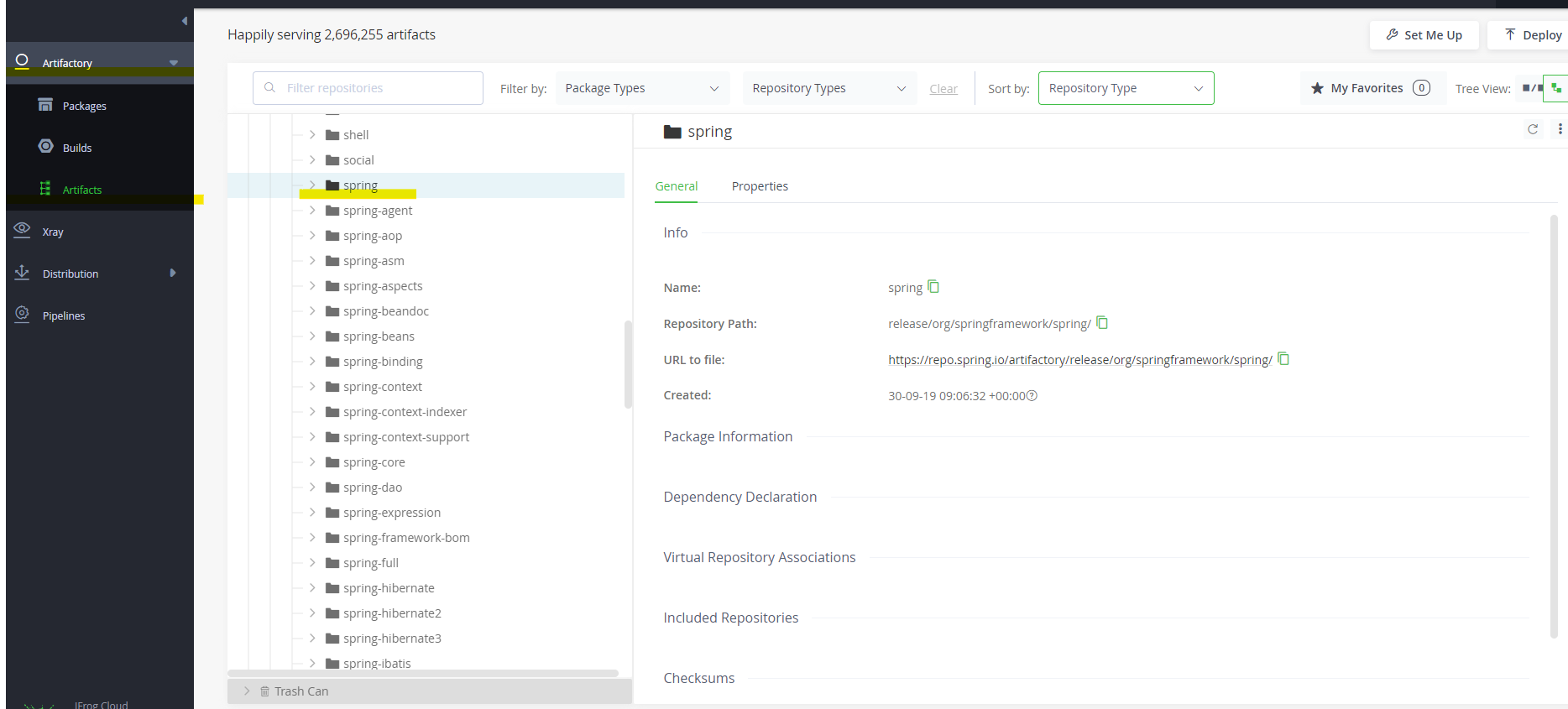Click the Included Repositories section heading
Screen dimensions: 1568x709
click(731, 618)
